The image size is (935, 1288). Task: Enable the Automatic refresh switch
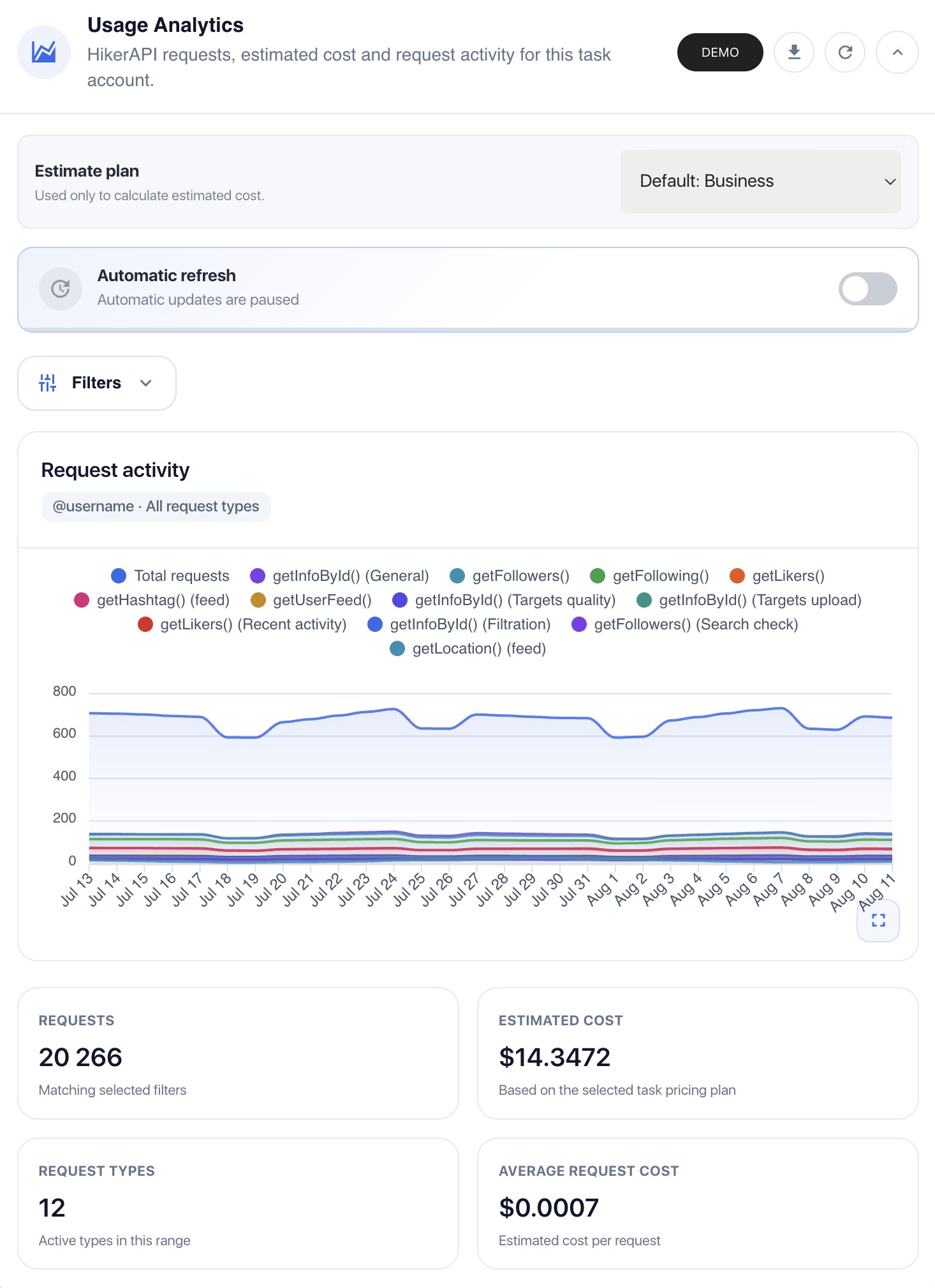[x=867, y=289]
